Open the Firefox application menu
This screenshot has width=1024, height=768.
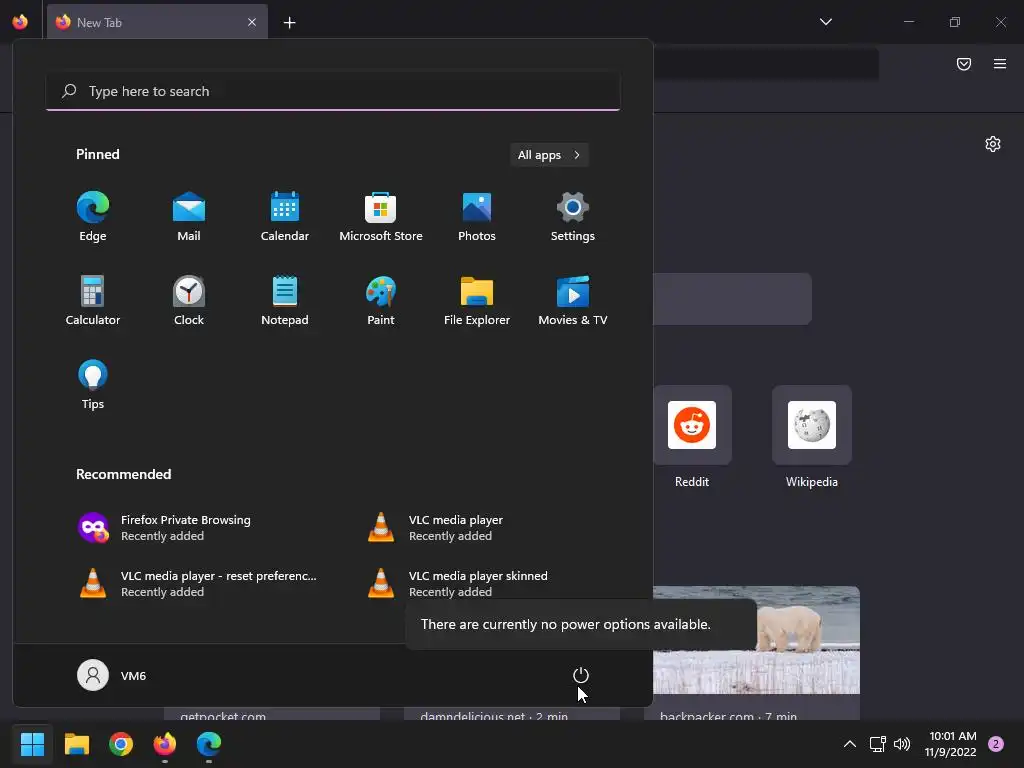tap(1000, 64)
